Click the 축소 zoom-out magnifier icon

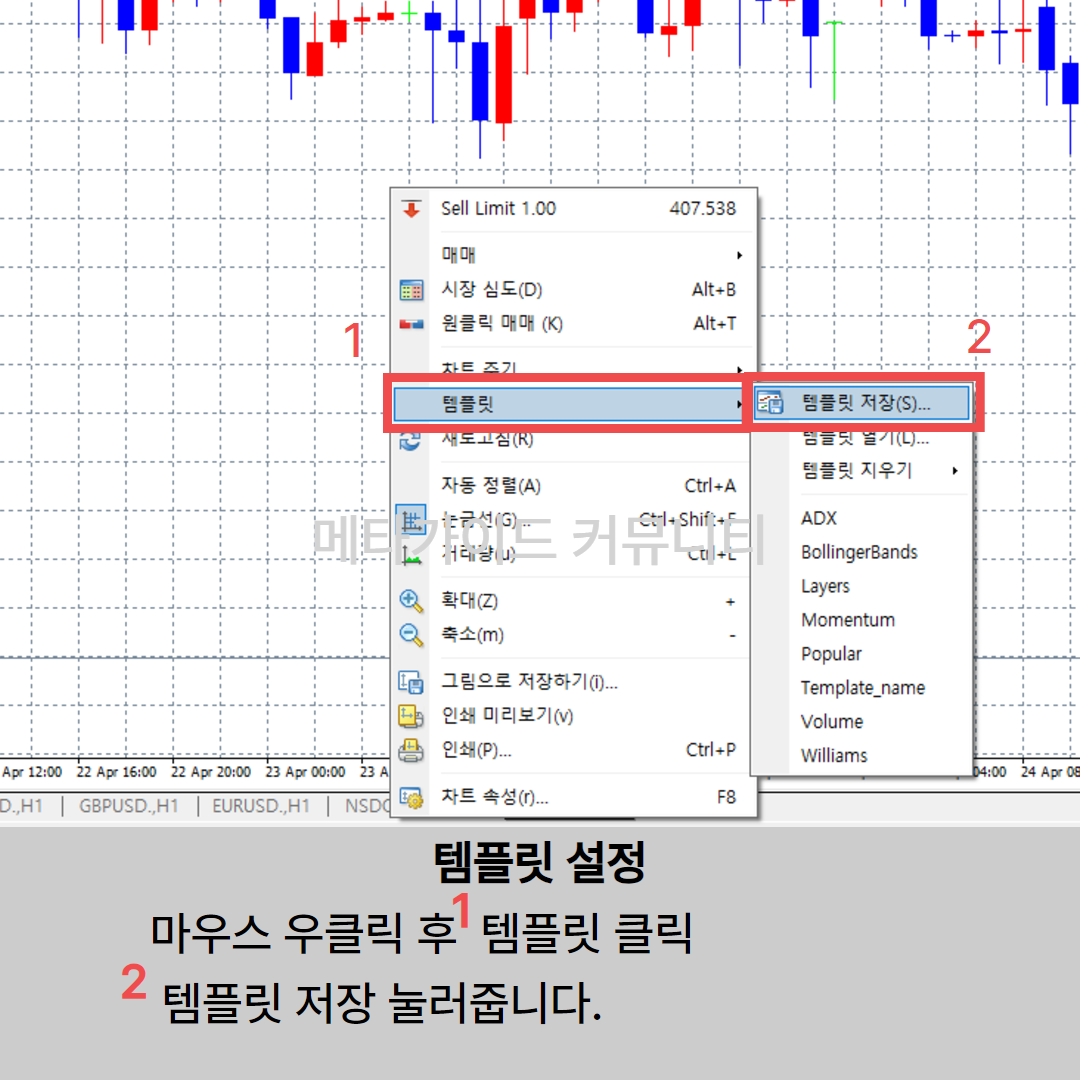pyautogui.click(x=411, y=635)
